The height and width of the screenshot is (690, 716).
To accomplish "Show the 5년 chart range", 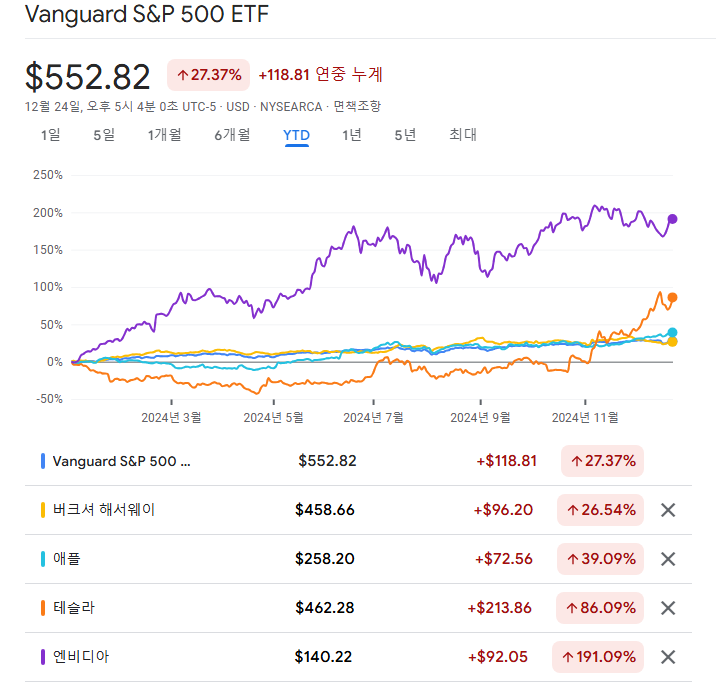I will (x=405, y=136).
